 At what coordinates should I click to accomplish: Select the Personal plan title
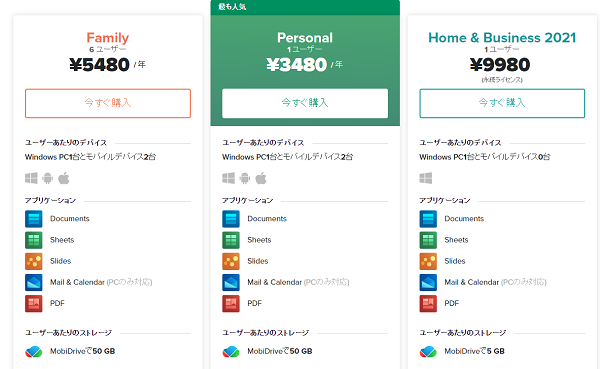[305, 38]
